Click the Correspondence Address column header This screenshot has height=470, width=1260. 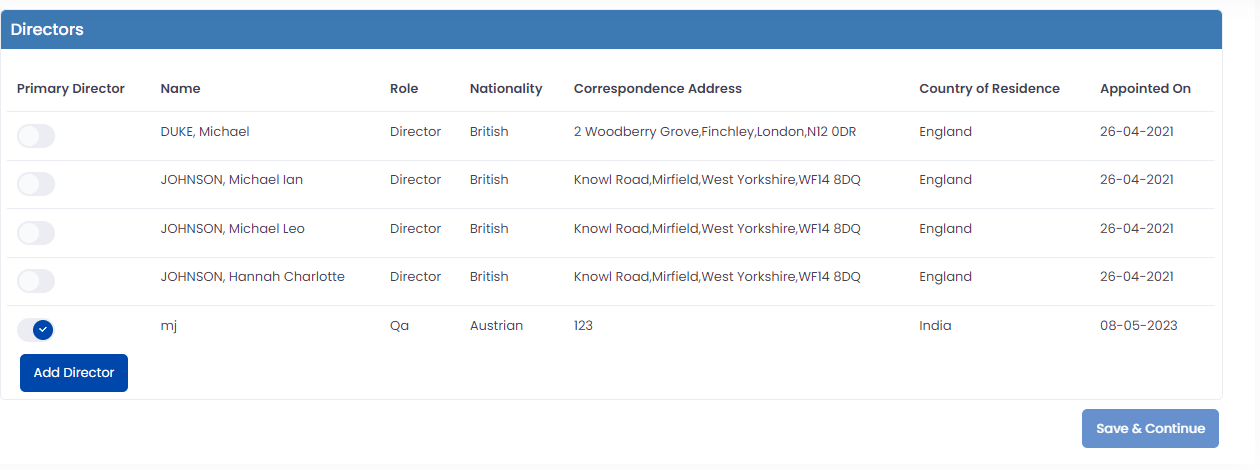pos(658,89)
